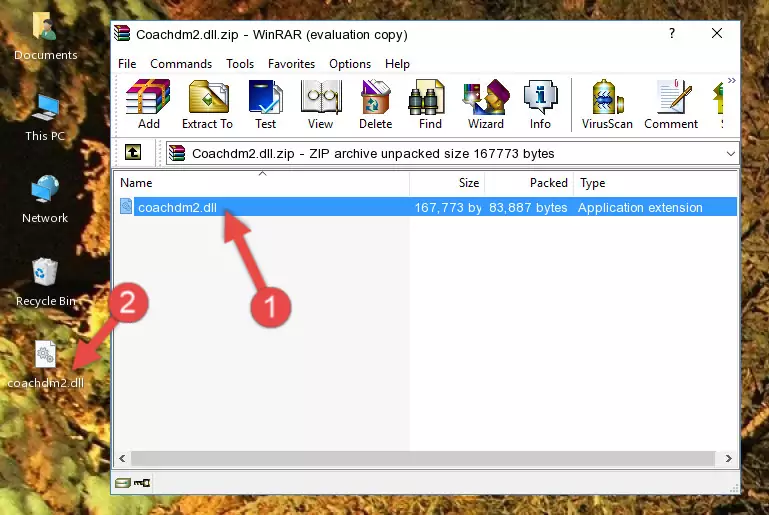This screenshot has height=515, width=769.
Task: Click the left scroll arrow
Action: (123, 458)
